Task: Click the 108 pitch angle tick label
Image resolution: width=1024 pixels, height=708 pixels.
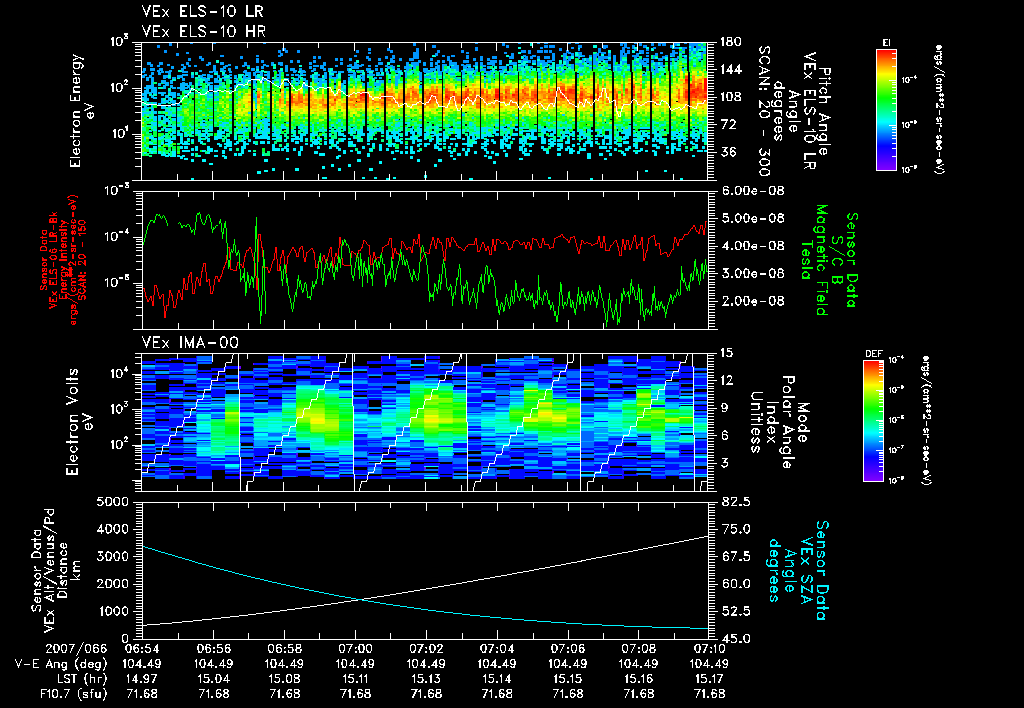Action: 729,97
